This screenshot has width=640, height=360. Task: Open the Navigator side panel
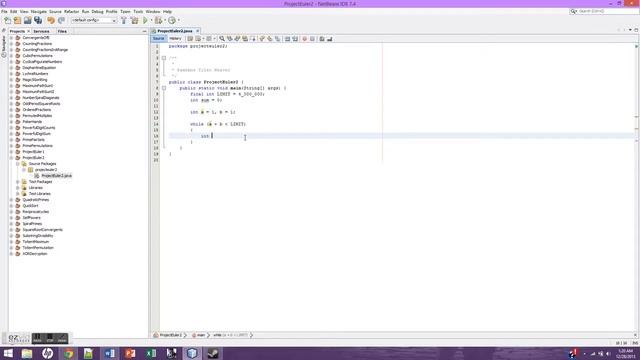click(4, 43)
